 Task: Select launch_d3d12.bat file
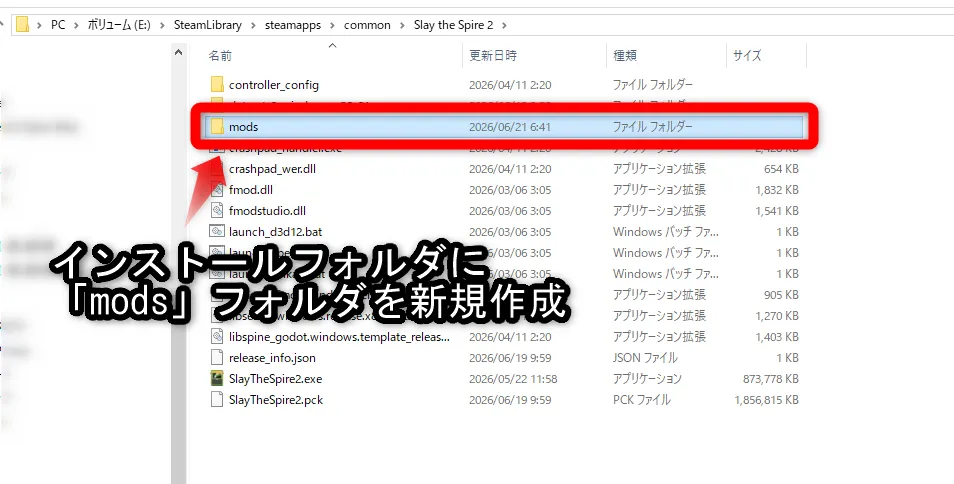276,232
